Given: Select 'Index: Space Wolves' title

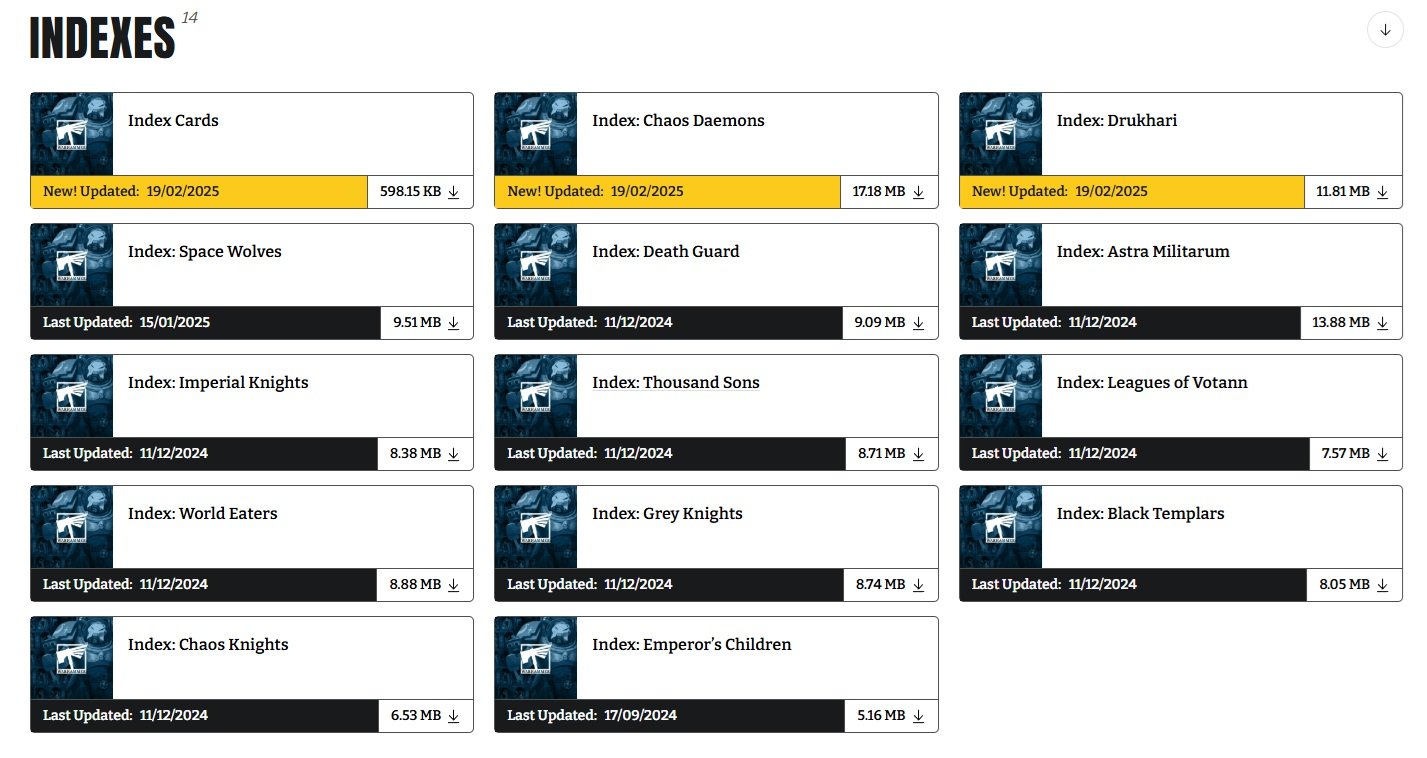Looking at the screenshot, I should click(x=205, y=252).
